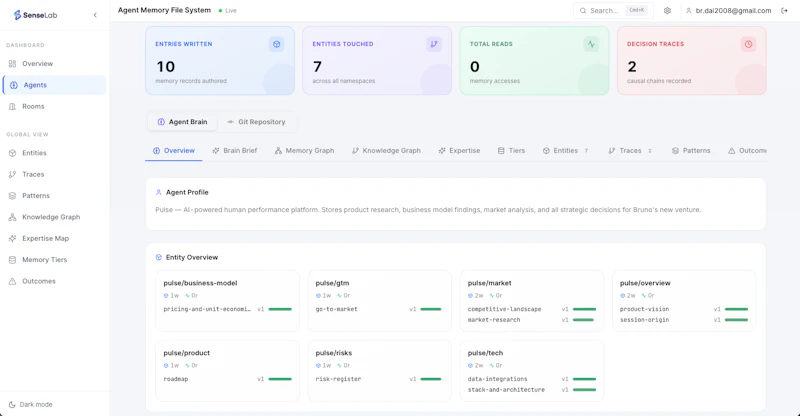Viewport: 800px width, 416px height.
Task: Click the competitive-landscape entry
Action: pyautogui.click(x=504, y=309)
